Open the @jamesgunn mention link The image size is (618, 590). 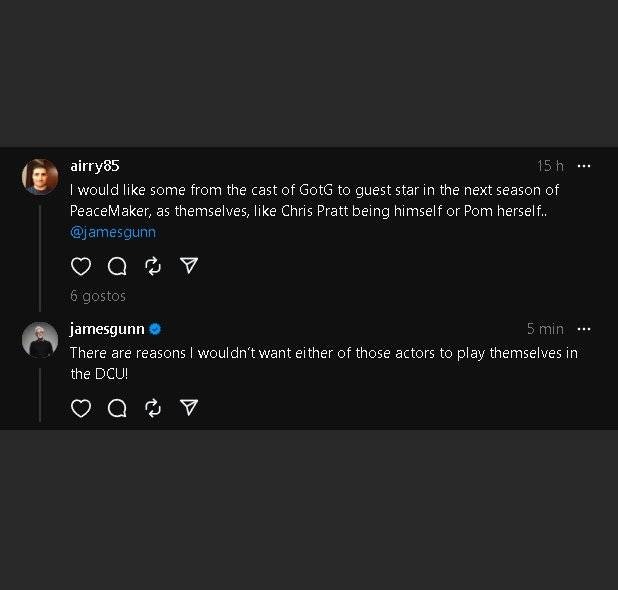112,232
